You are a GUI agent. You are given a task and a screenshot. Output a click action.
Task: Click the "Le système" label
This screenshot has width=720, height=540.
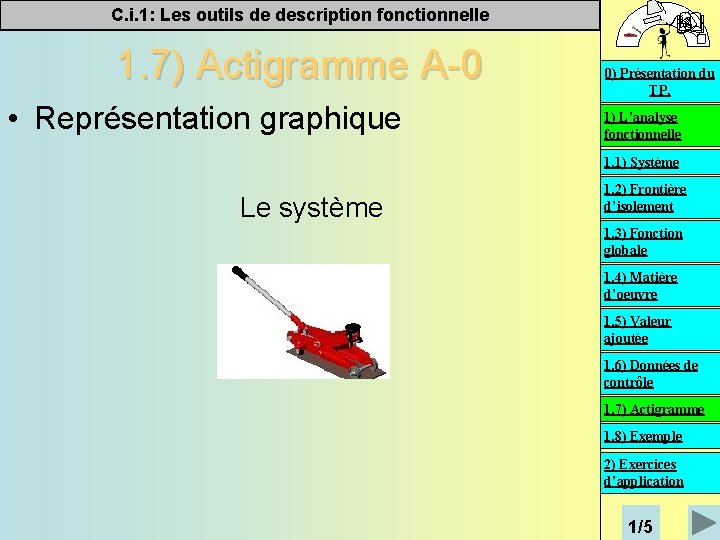[x=311, y=208]
